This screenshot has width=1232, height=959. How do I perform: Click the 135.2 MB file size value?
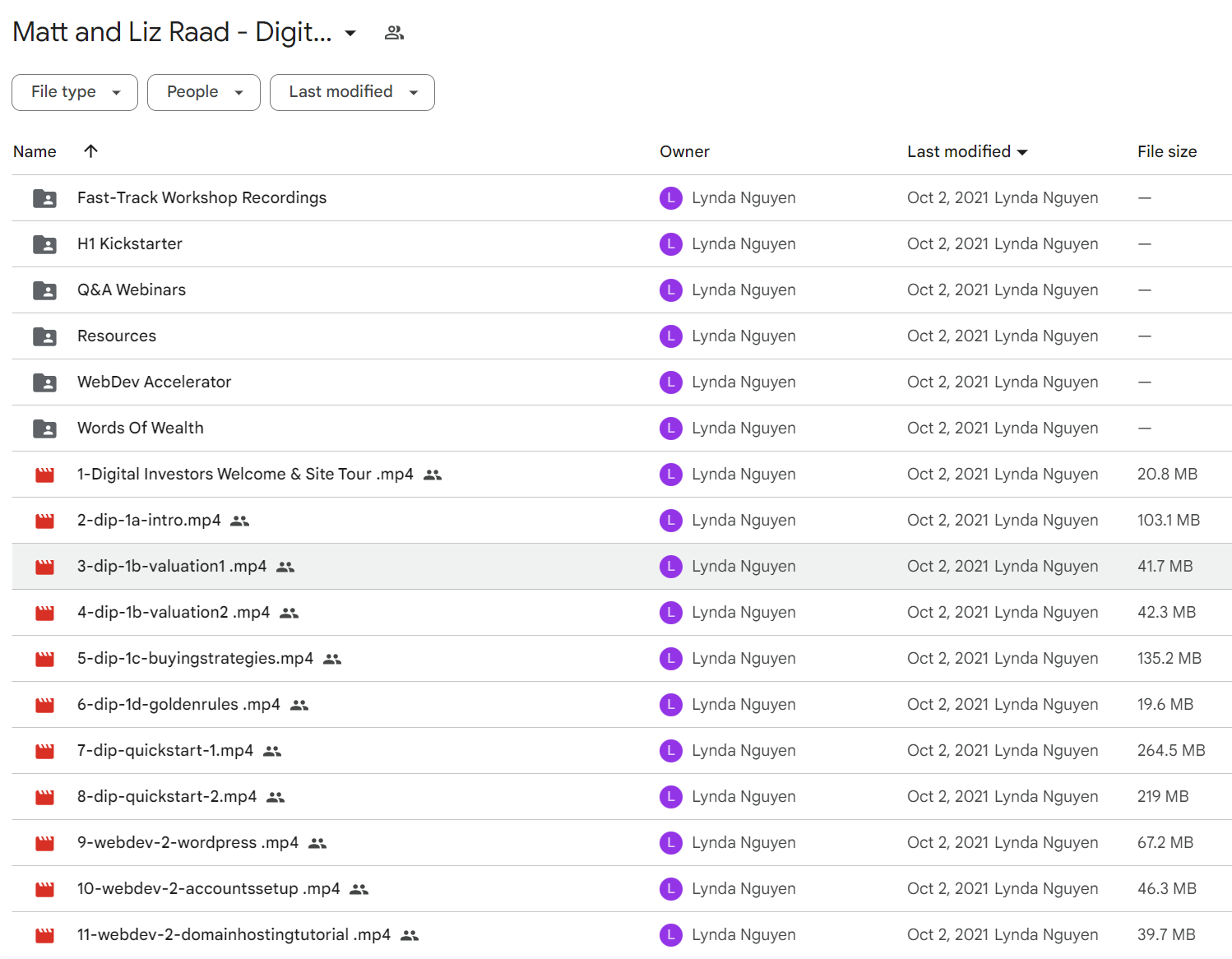tap(1169, 658)
